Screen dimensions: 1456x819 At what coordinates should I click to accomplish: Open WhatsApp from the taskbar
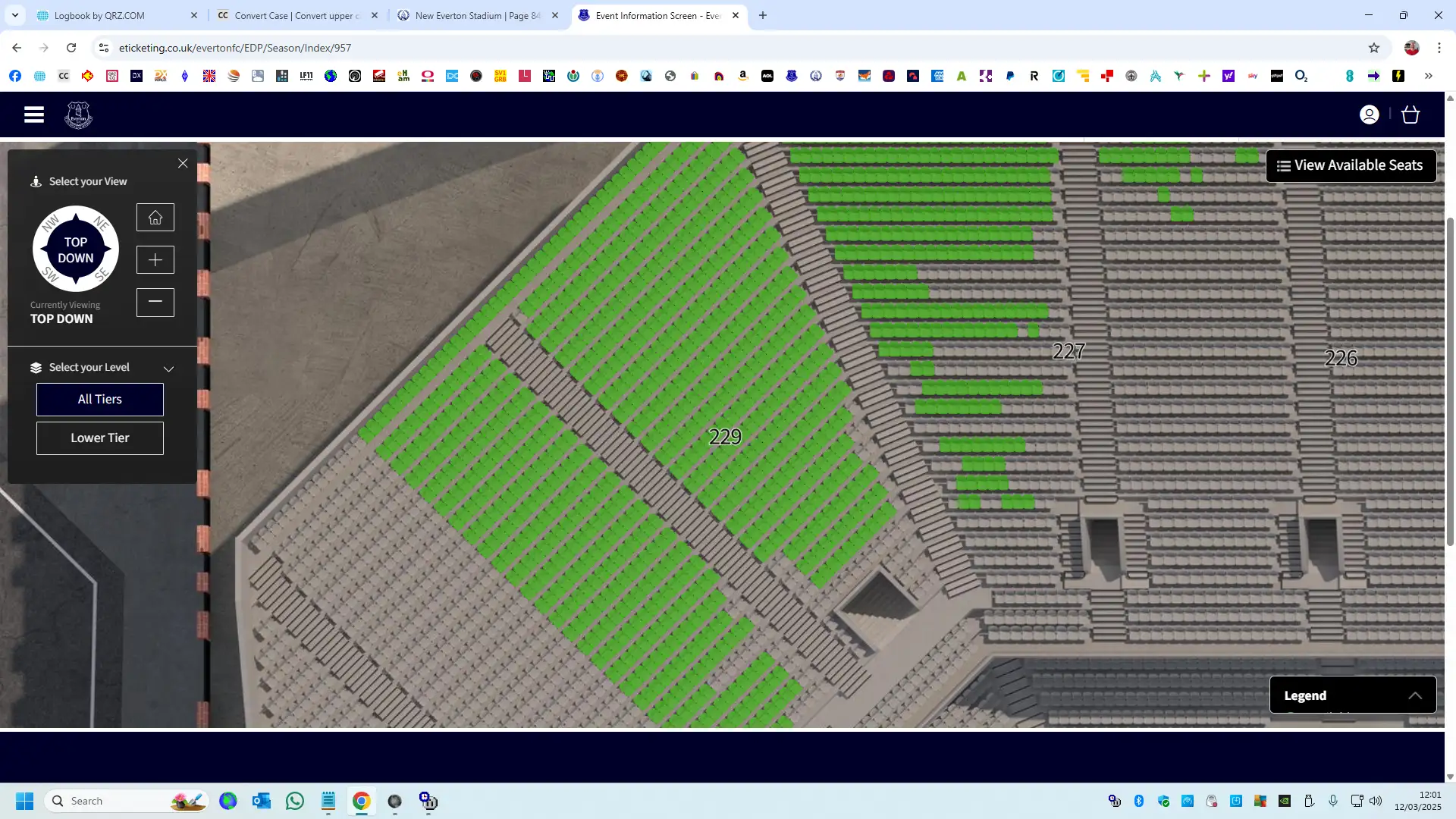coord(295,801)
